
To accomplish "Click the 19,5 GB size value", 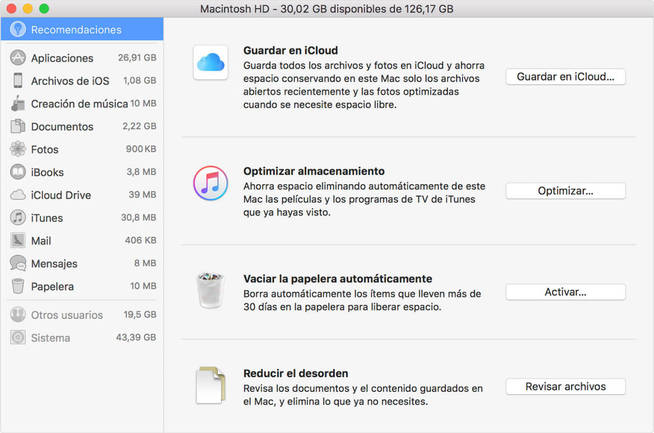I will pos(140,315).
